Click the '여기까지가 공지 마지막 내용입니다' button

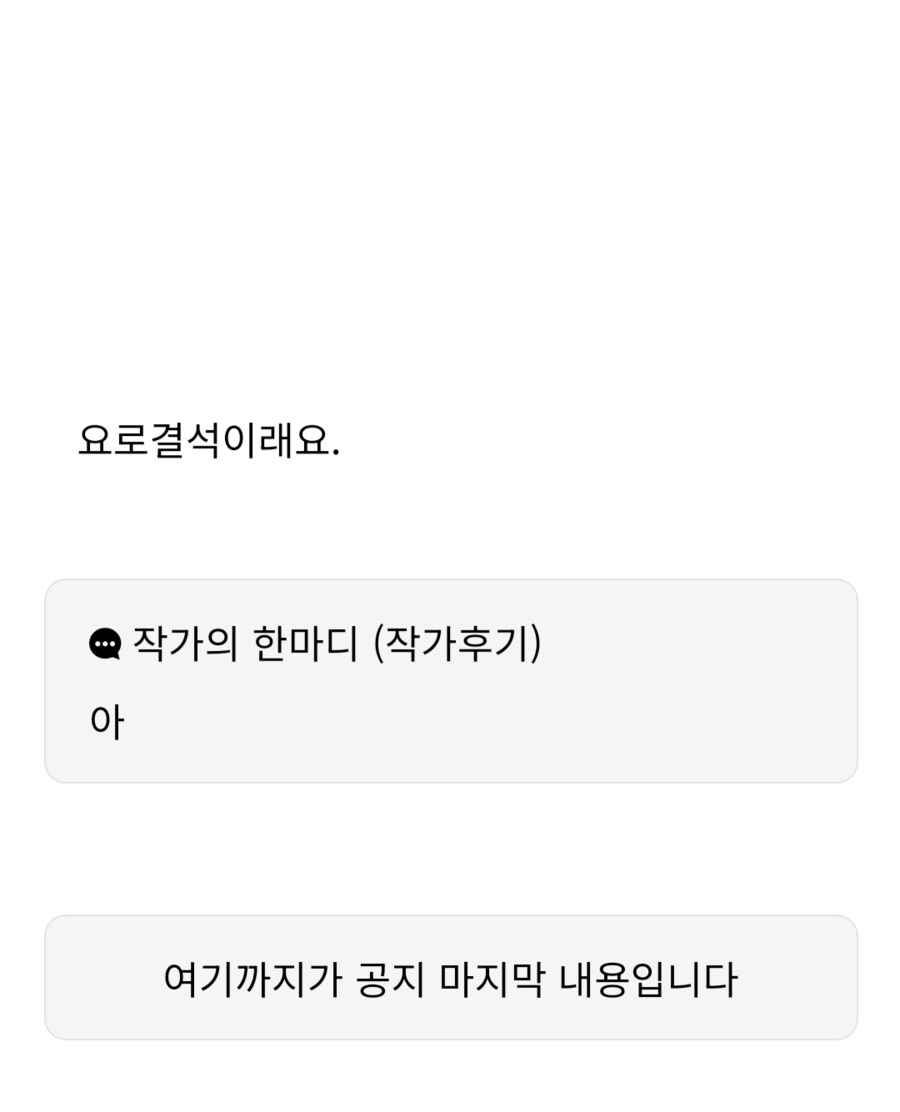point(450,978)
